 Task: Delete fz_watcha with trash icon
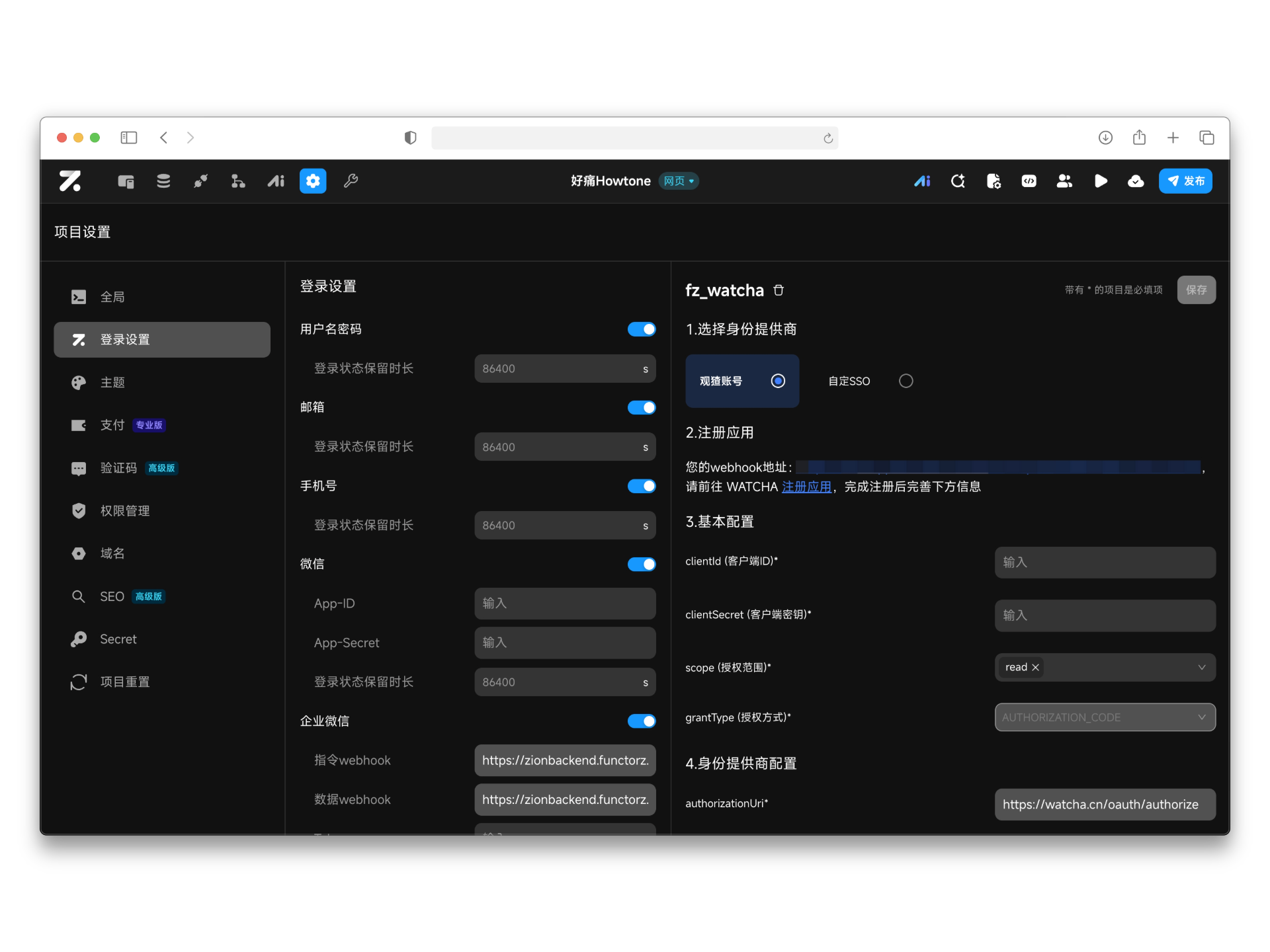coord(779,290)
